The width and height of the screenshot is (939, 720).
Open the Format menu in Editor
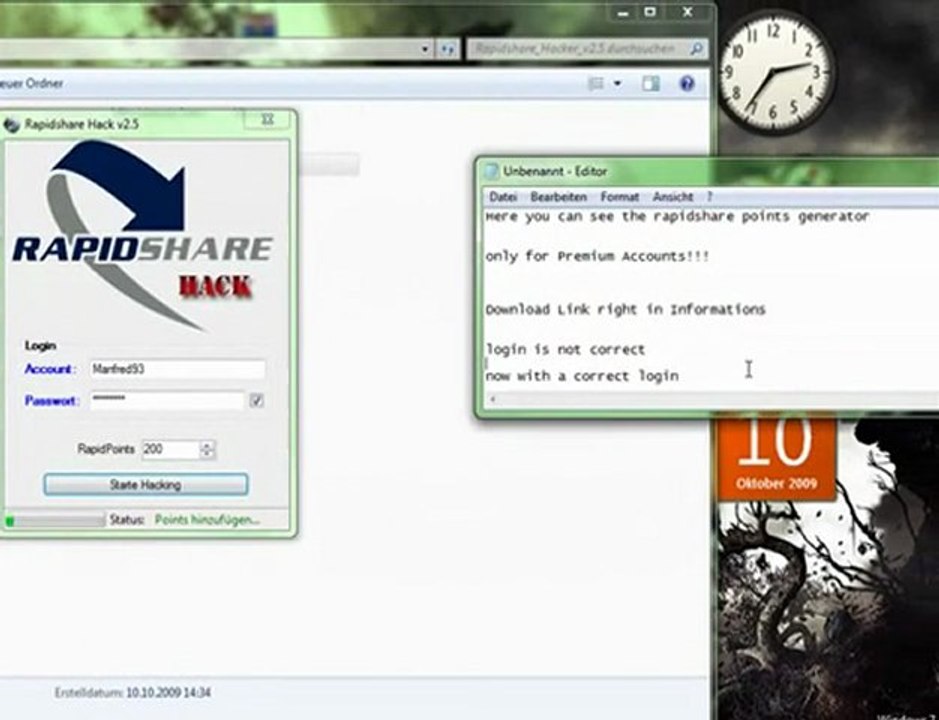[x=619, y=196]
